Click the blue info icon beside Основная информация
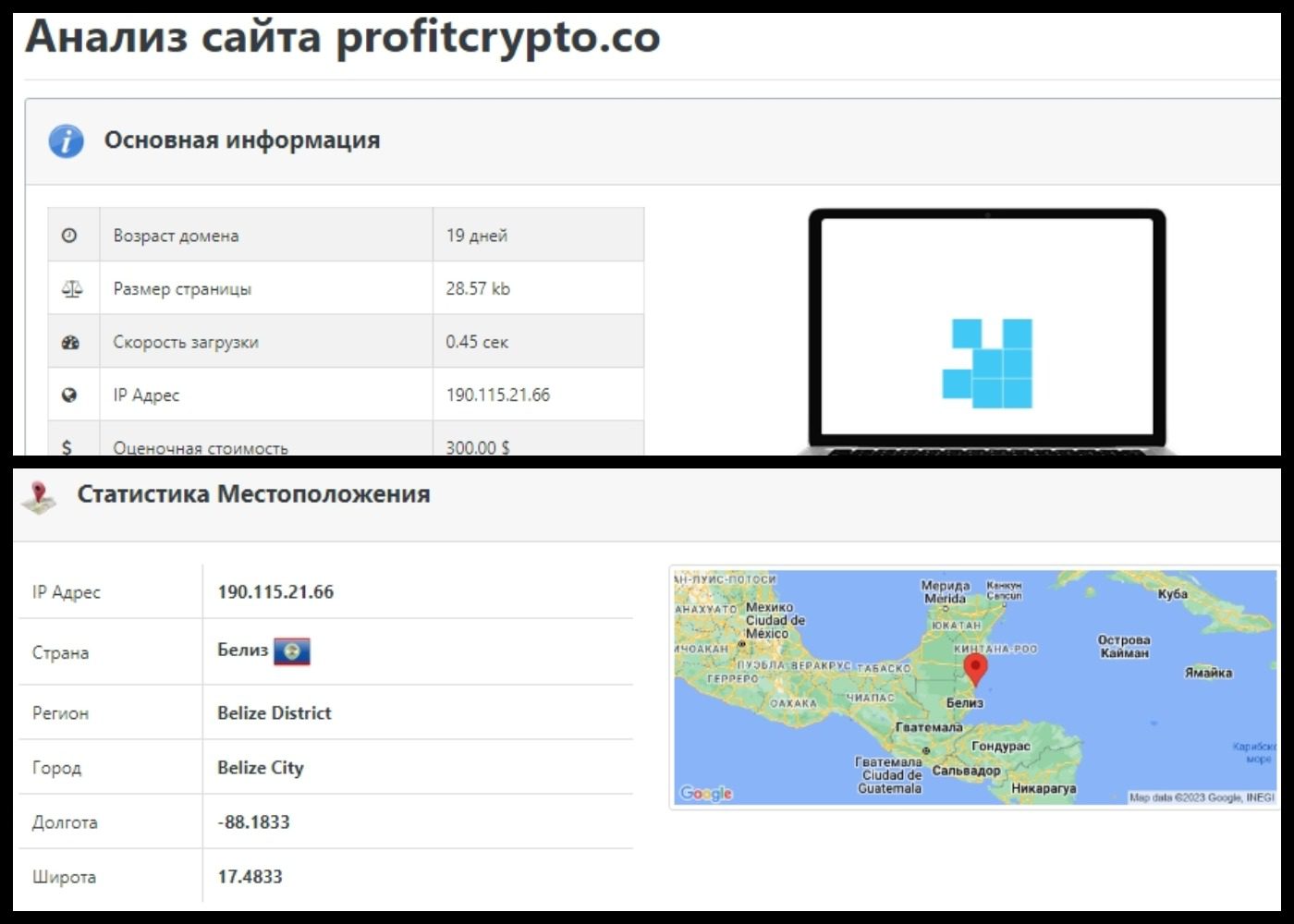 66,140
